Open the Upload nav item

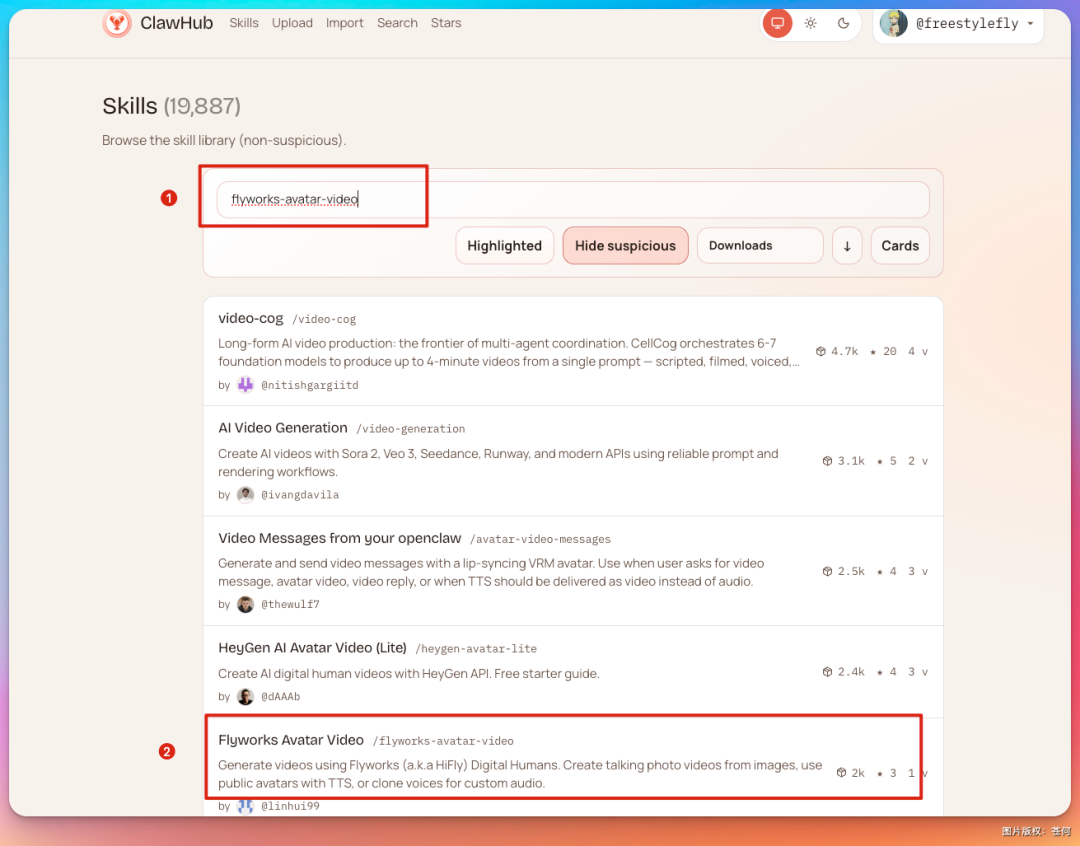292,23
